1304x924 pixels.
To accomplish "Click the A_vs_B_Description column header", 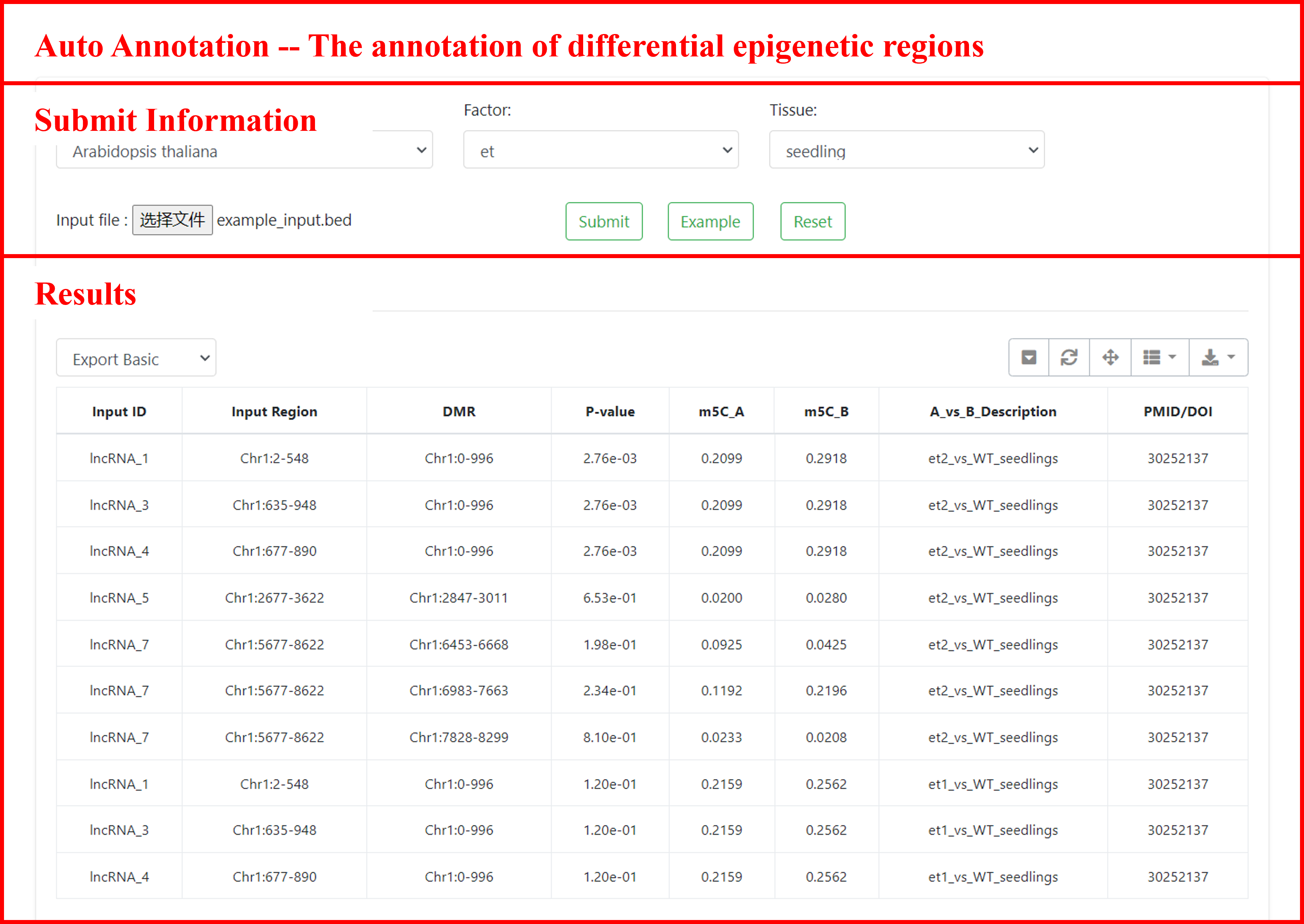I will (x=993, y=411).
